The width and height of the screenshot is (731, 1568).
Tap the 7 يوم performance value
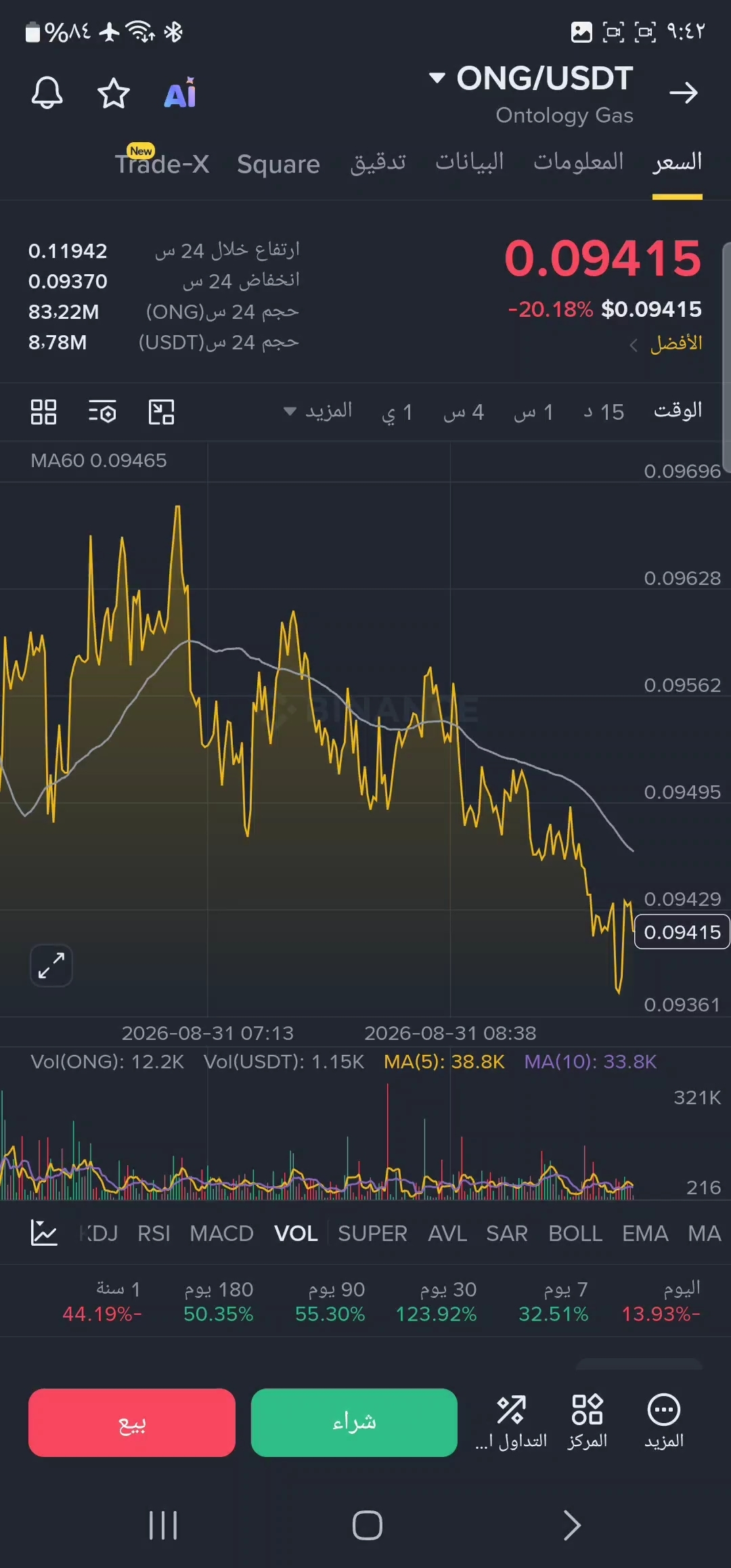pos(553,1314)
